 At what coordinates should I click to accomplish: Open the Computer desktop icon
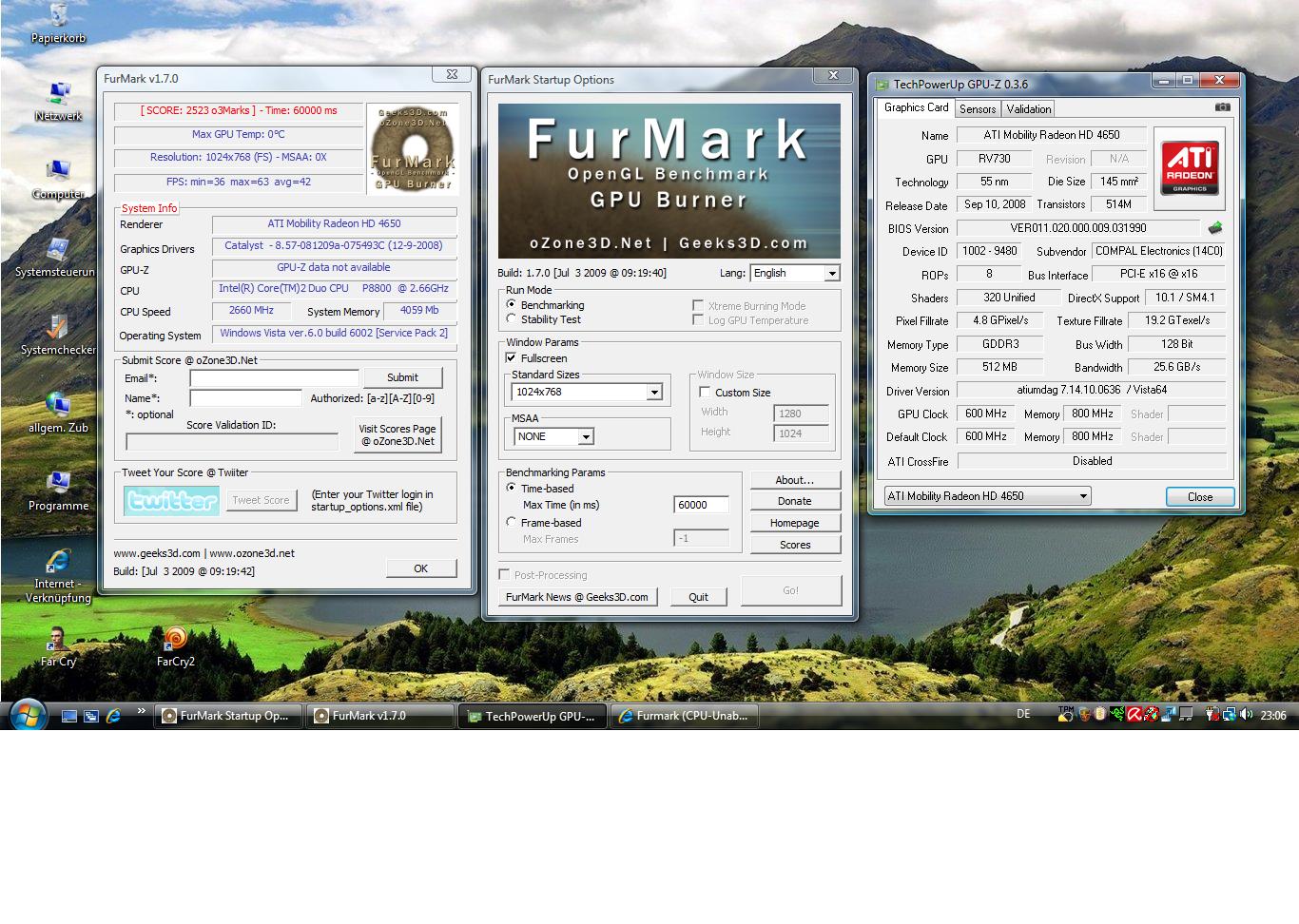coord(58,178)
